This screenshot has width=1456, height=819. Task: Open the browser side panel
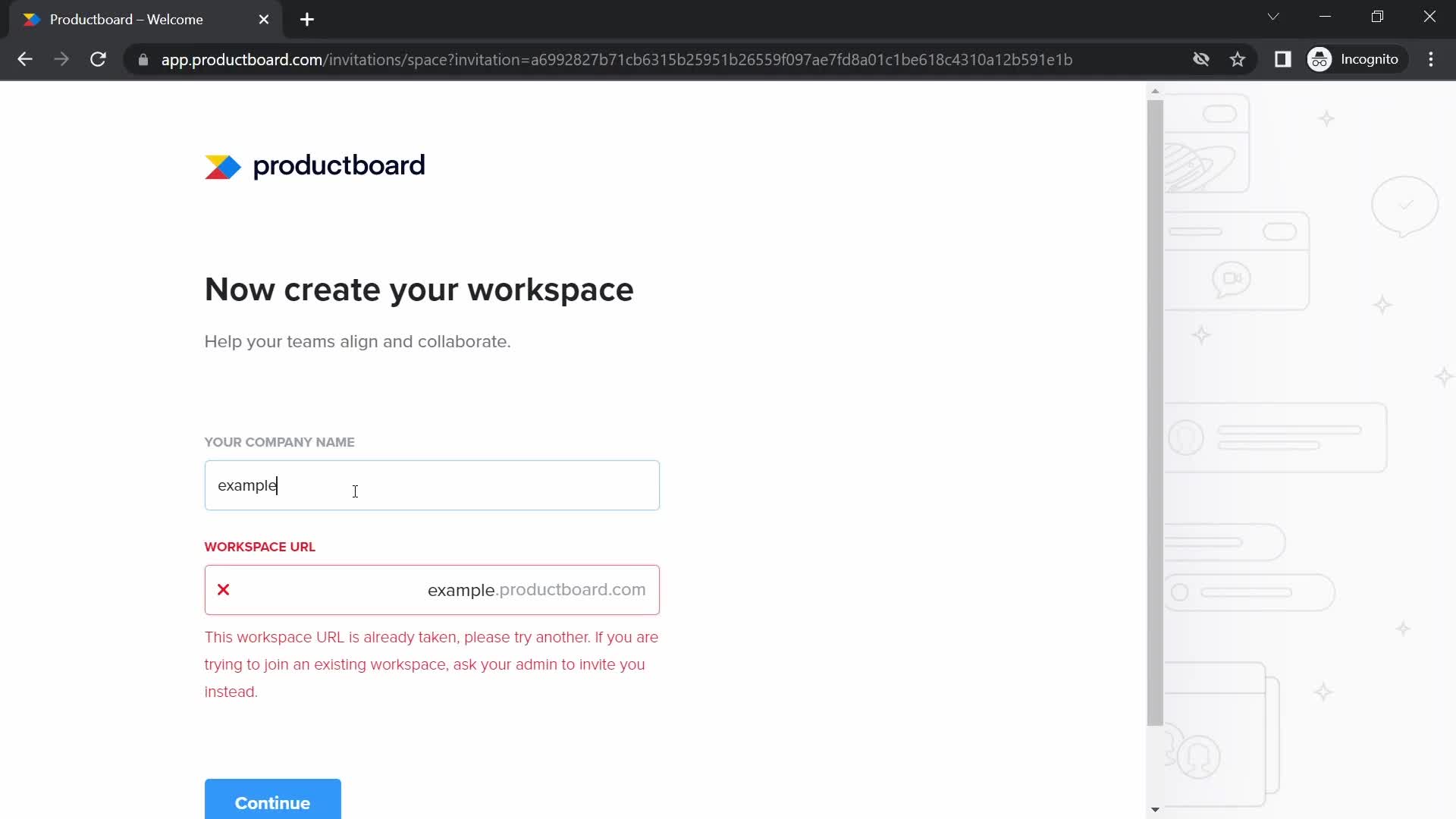(1282, 59)
